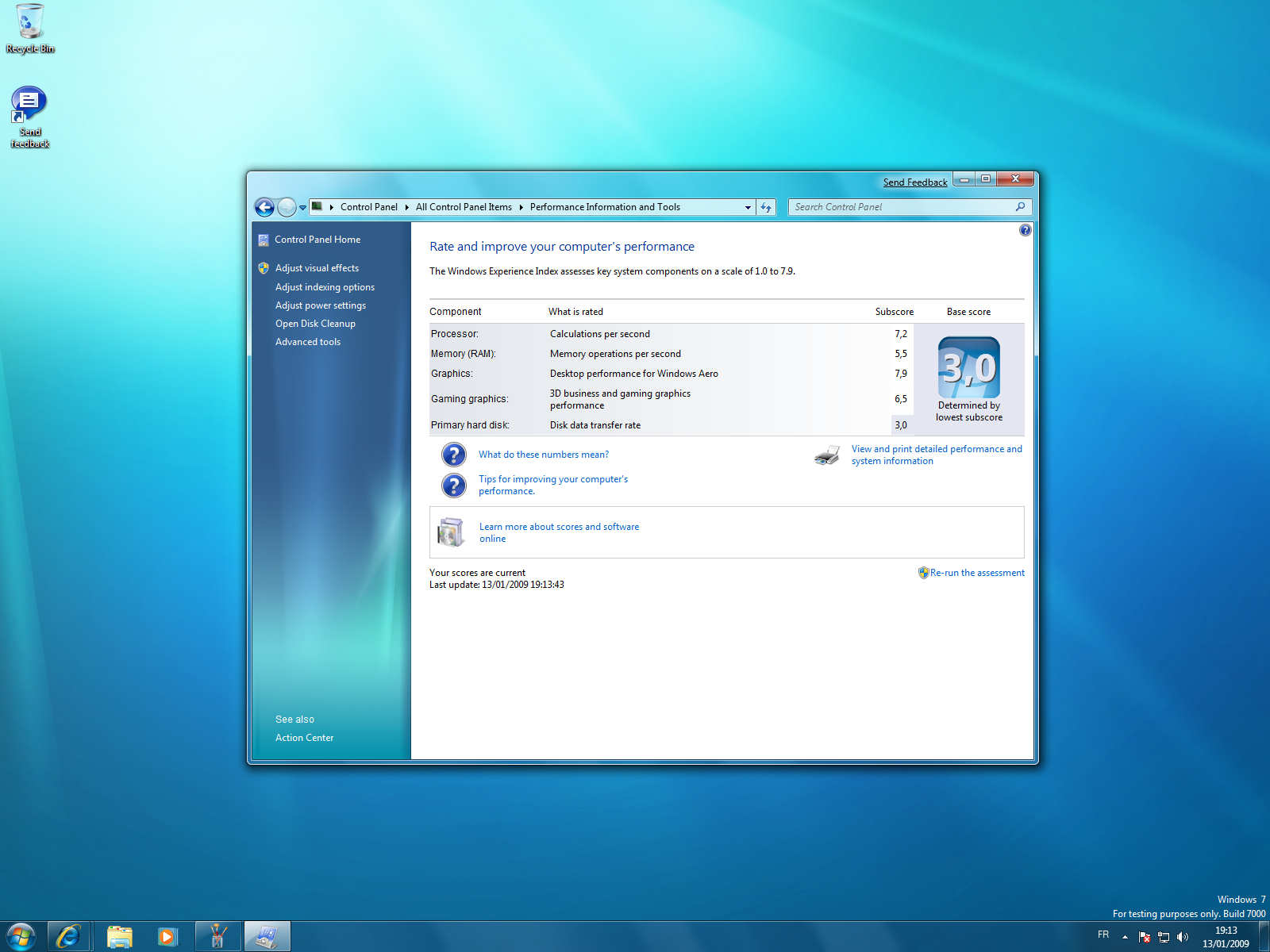This screenshot has height=952, width=1270.
Task: Click the FR language indicator
Action: (x=1103, y=935)
